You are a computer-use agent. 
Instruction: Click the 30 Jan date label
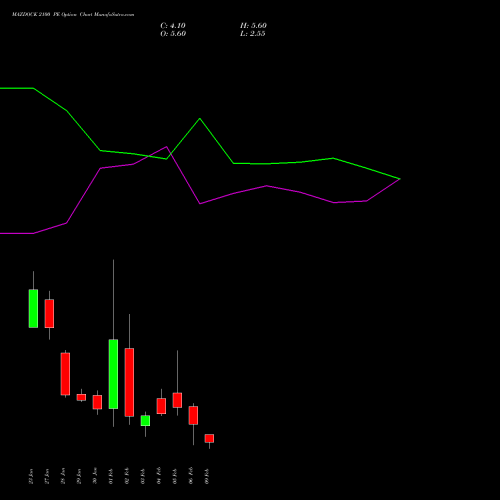tap(95, 476)
